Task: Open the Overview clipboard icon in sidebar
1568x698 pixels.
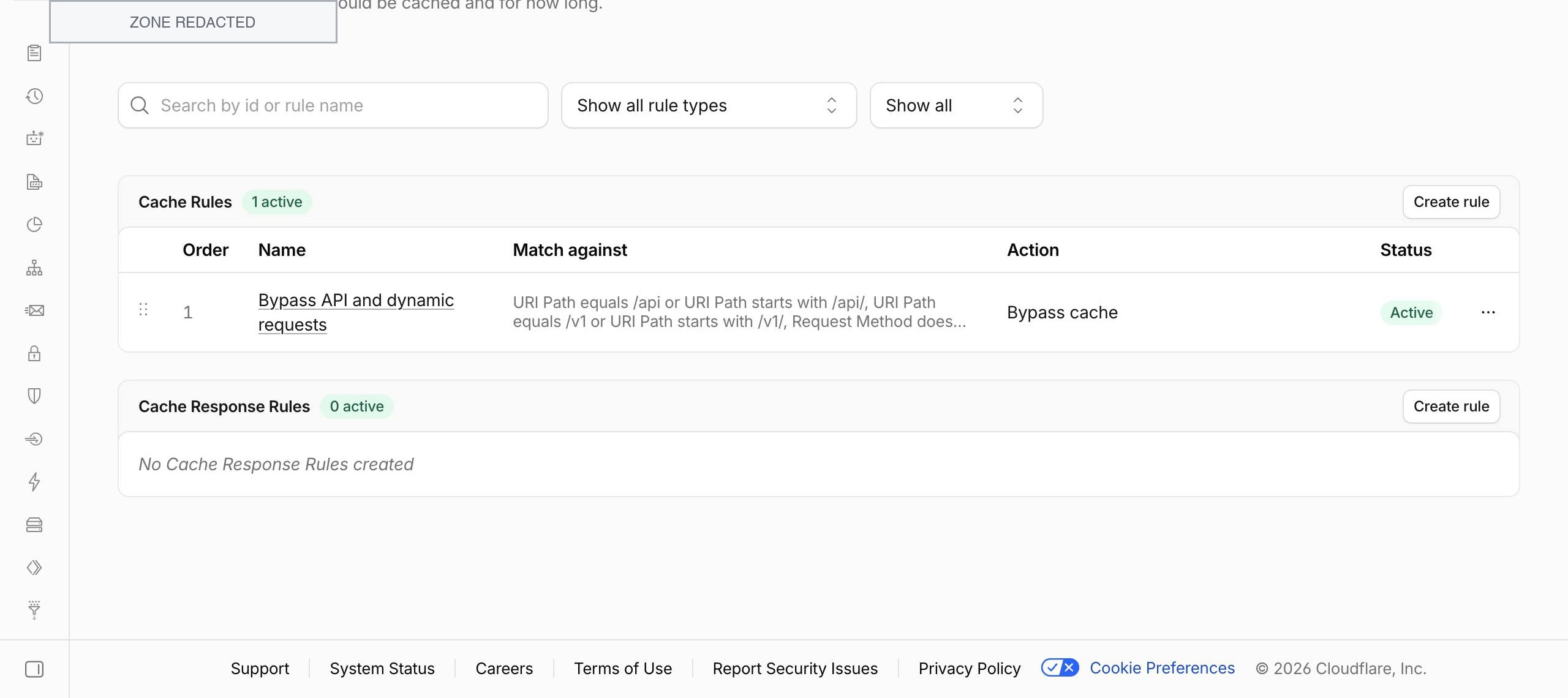Action: [x=34, y=53]
